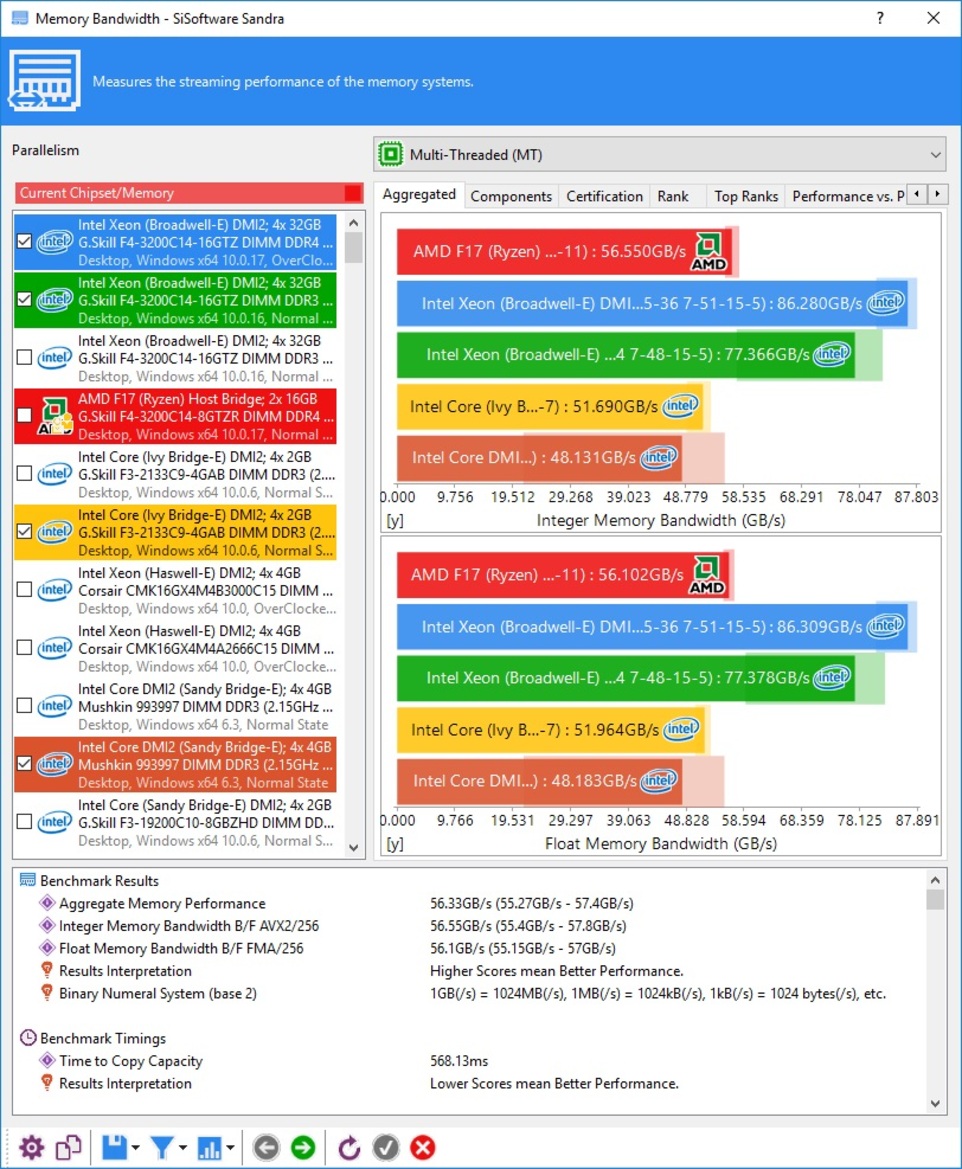This screenshot has width=962, height=1169.
Task: Click the red swatch beside Current Chipset/Memory
Action: (x=353, y=193)
